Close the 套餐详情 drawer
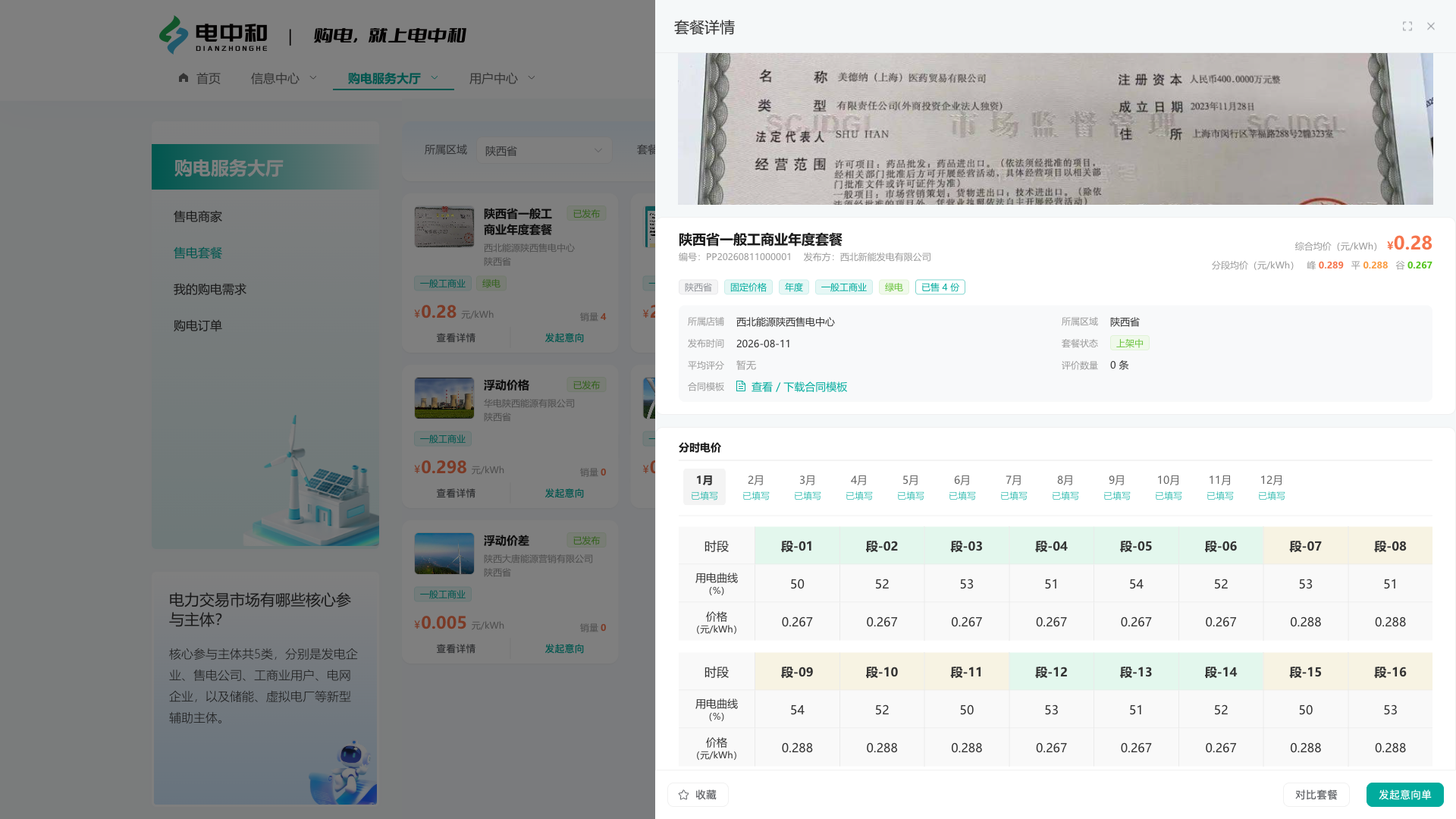This screenshot has height=819, width=1456. (x=1431, y=27)
